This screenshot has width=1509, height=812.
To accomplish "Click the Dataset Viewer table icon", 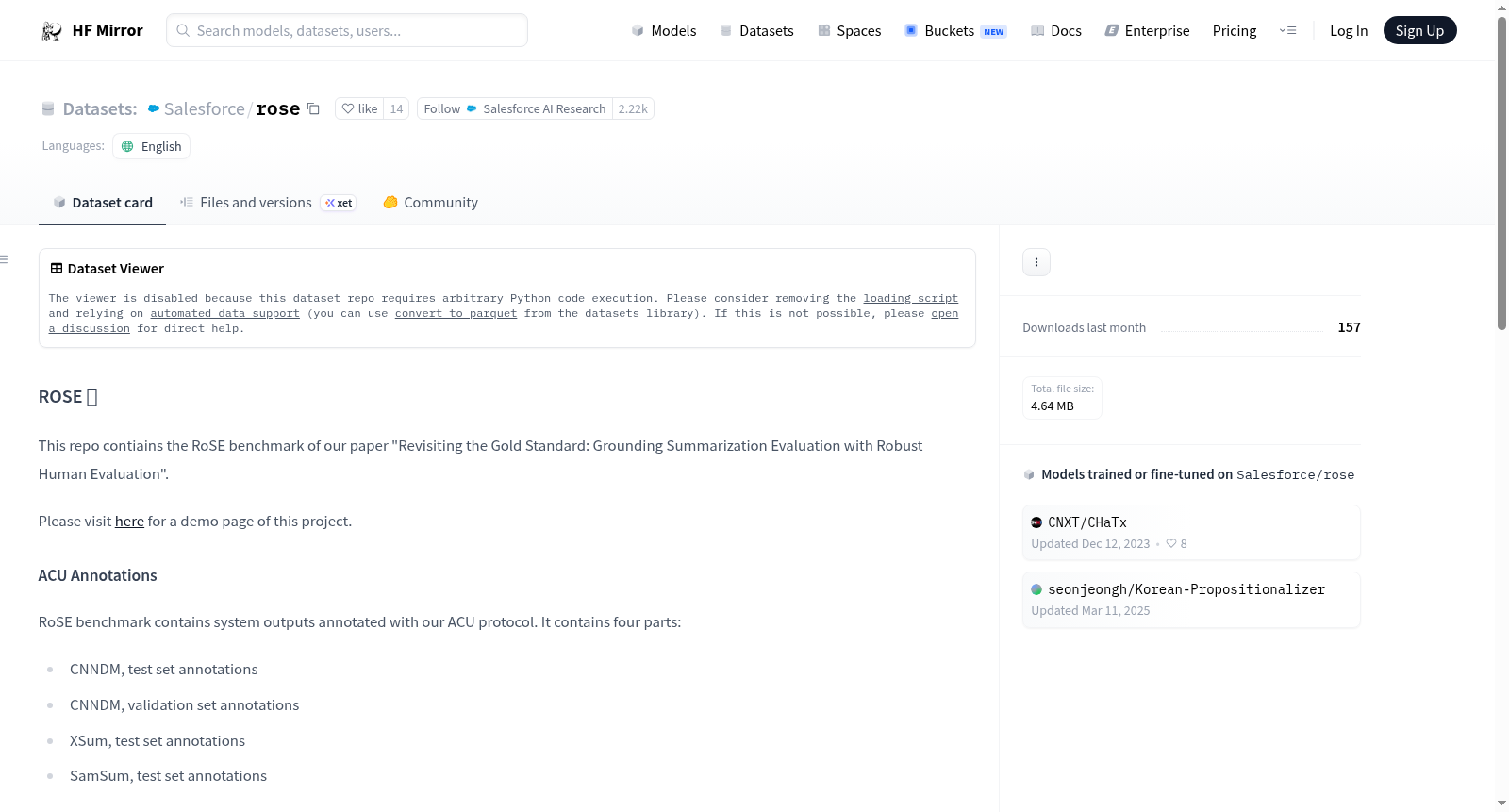I will [57, 269].
